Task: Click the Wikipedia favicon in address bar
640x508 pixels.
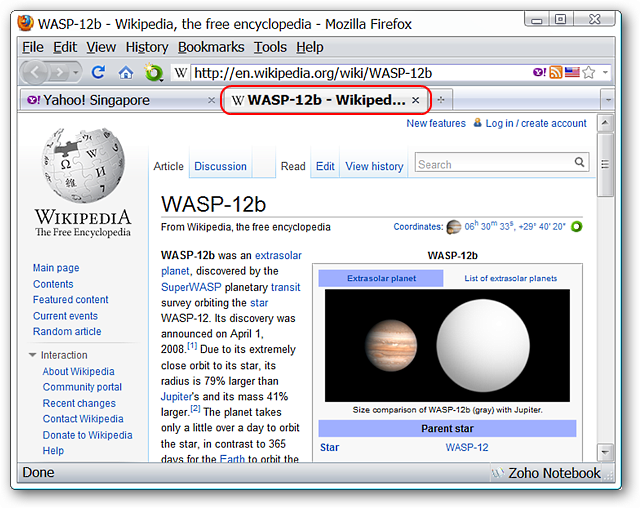Action: pos(180,73)
